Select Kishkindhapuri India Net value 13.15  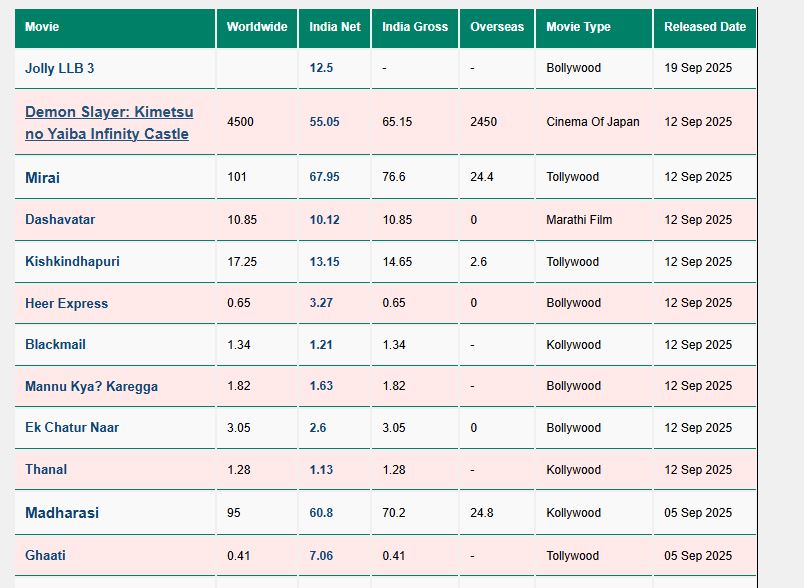tap(325, 262)
